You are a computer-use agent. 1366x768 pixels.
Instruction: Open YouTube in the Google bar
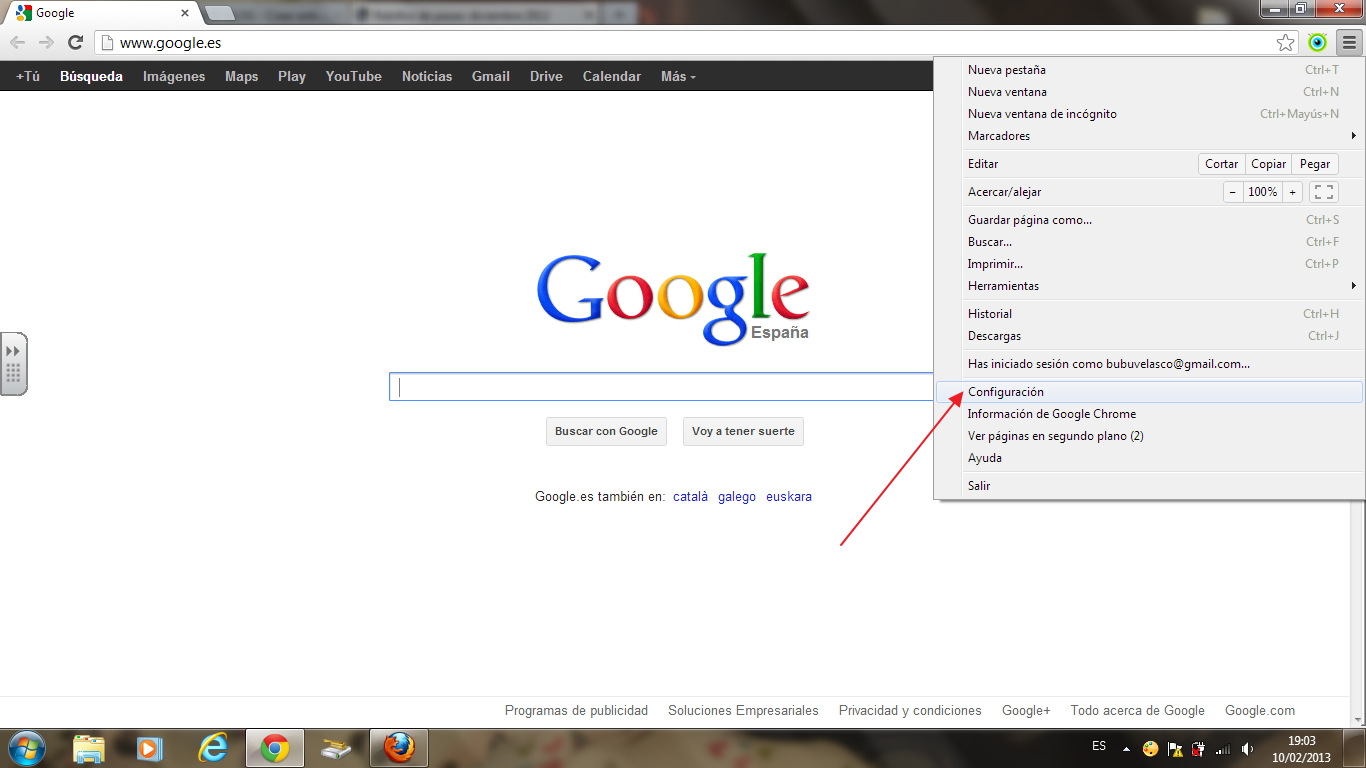point(353,76)
